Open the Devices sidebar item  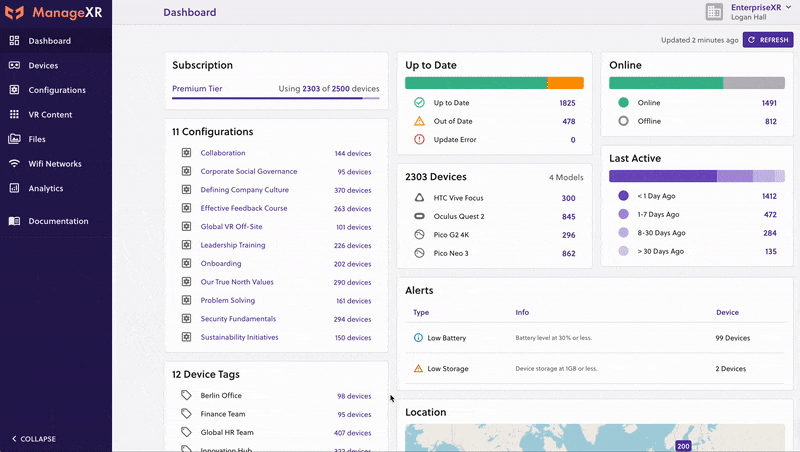tap(56, 65)
